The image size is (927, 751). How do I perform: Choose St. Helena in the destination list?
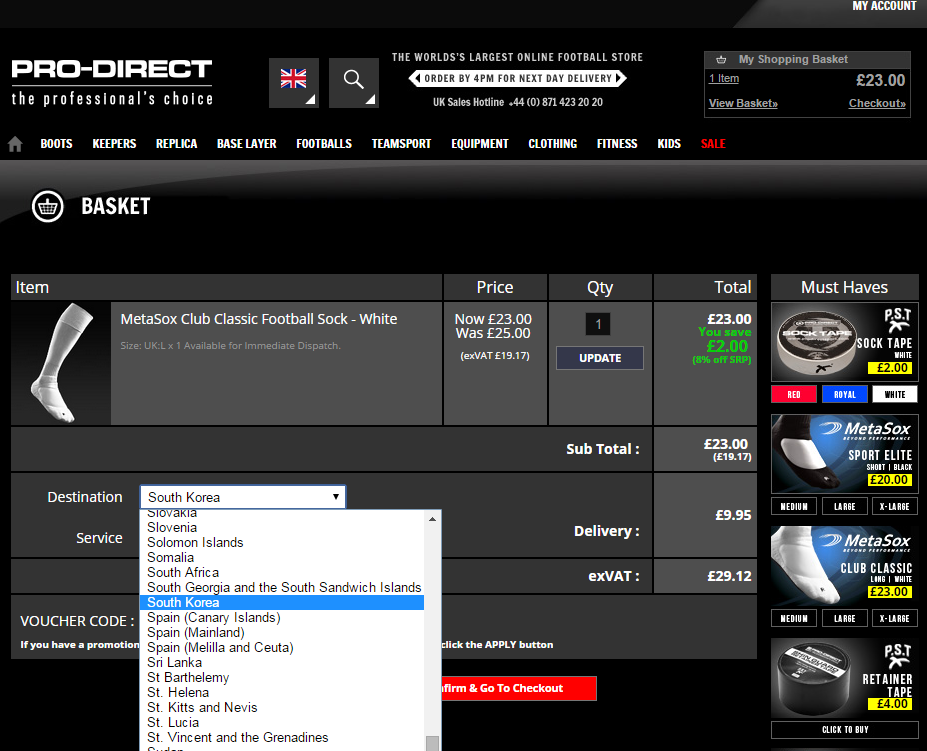[281, 693]
